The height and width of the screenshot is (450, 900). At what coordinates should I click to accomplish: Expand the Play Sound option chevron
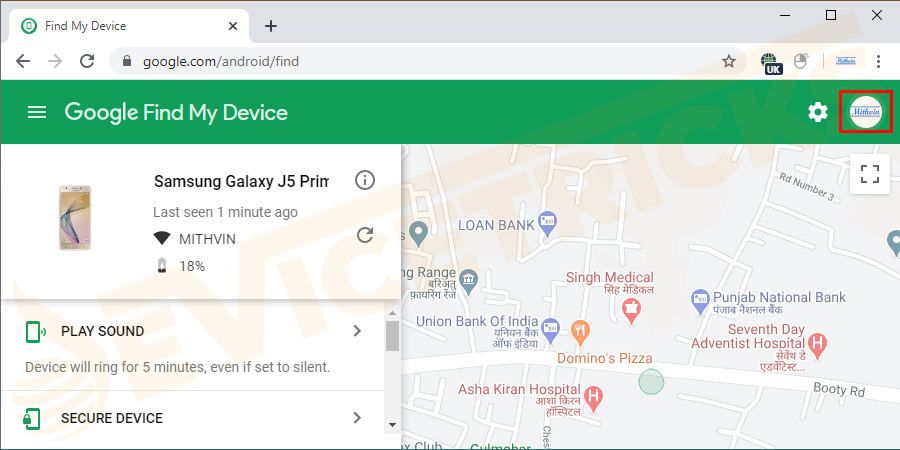click(x=357, y=331)
